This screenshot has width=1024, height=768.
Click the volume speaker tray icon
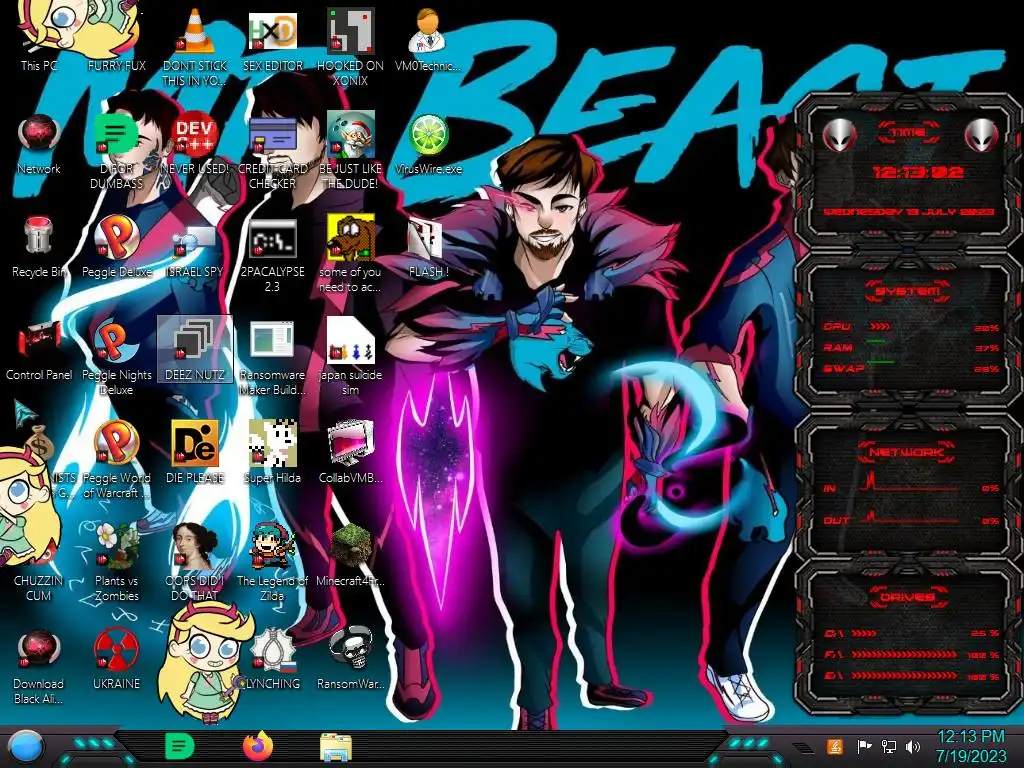913,746
